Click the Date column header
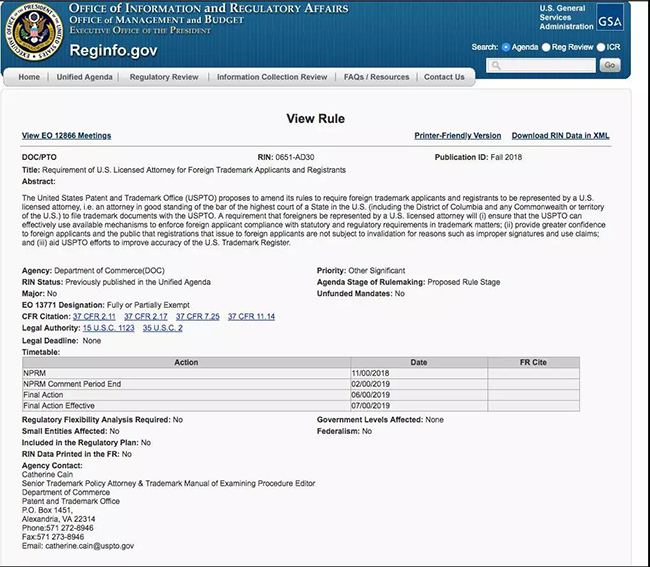 pyautogui.click(x=419, y=362)
